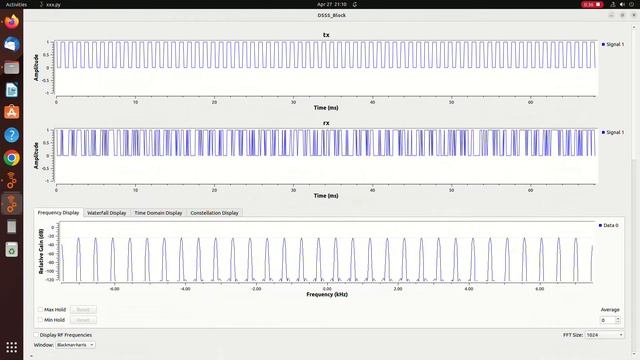This screenshot has height=360, width=640.
Task: Close the DSSS_Block window
Action: coord(634,15)
